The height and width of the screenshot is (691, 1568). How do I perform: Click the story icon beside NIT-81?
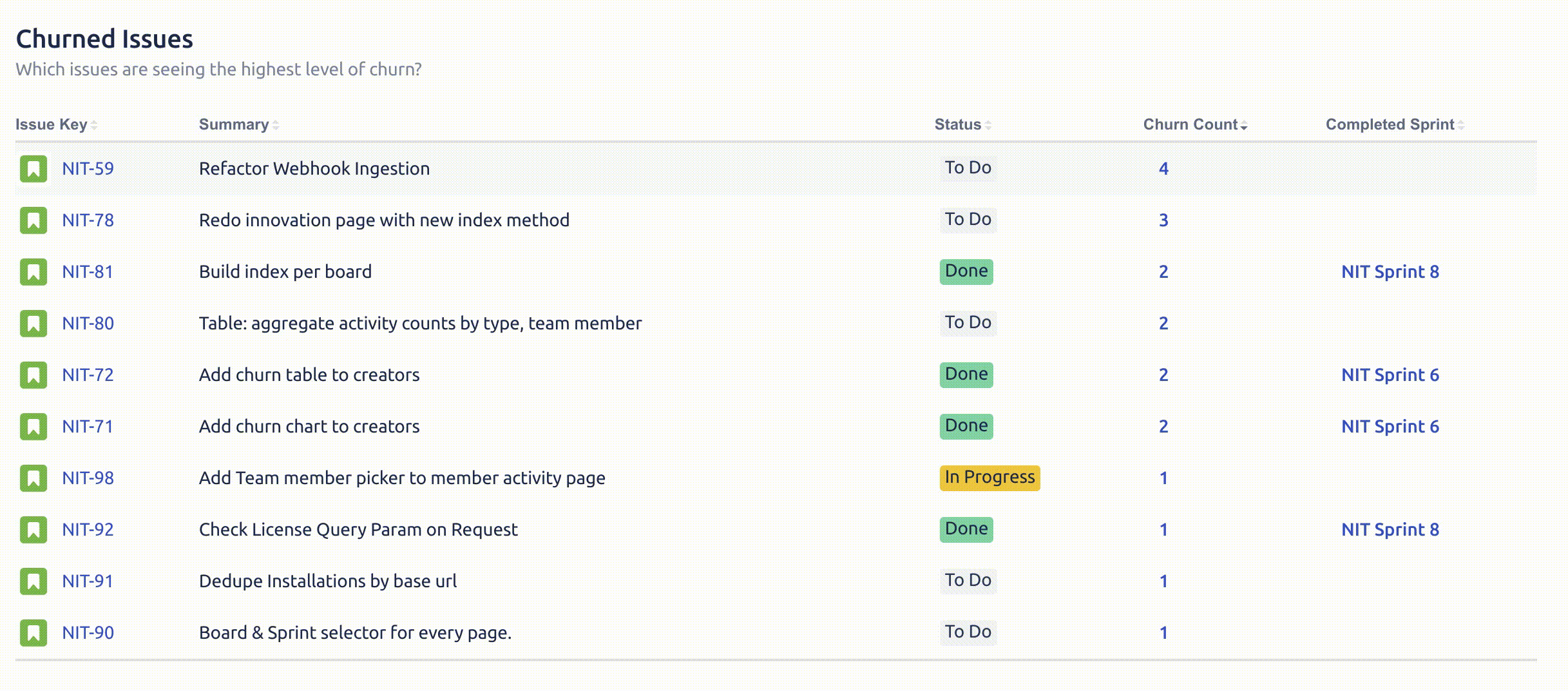[33, 272]
